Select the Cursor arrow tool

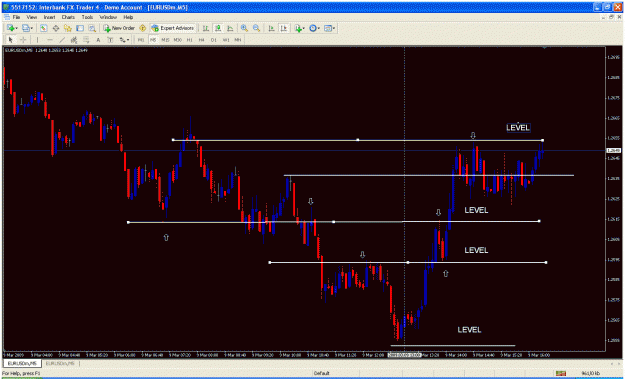tap(11, 40)
